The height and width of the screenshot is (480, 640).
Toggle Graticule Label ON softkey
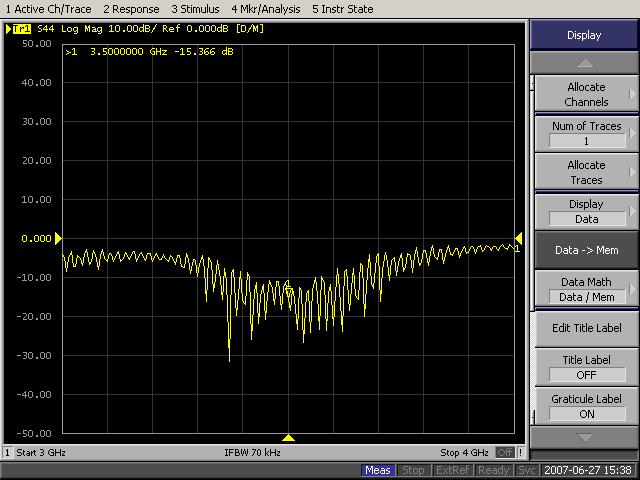pyautogui.click(x=586, y=407)
